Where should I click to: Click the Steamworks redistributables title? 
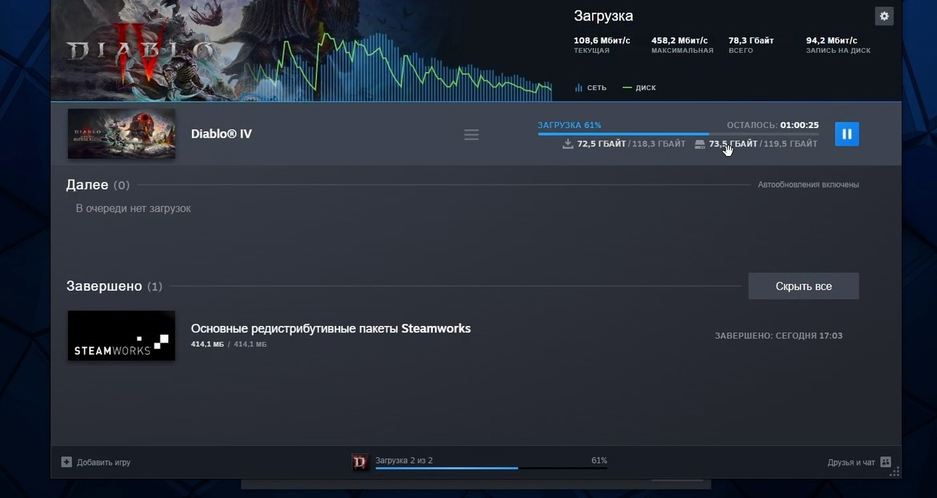pyautogui.click(x=330, y=328)
